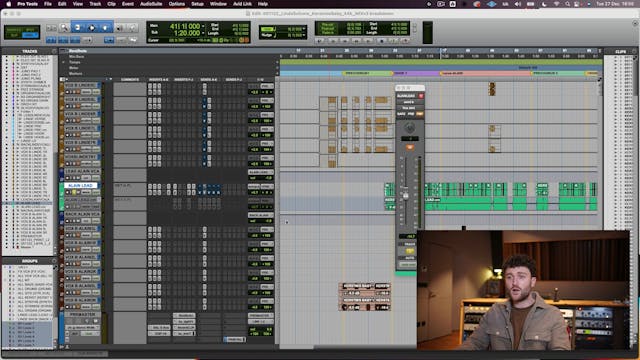Open macOS Control Center
The height and width of the screenshot is (360, 640).
coord(577,4)
